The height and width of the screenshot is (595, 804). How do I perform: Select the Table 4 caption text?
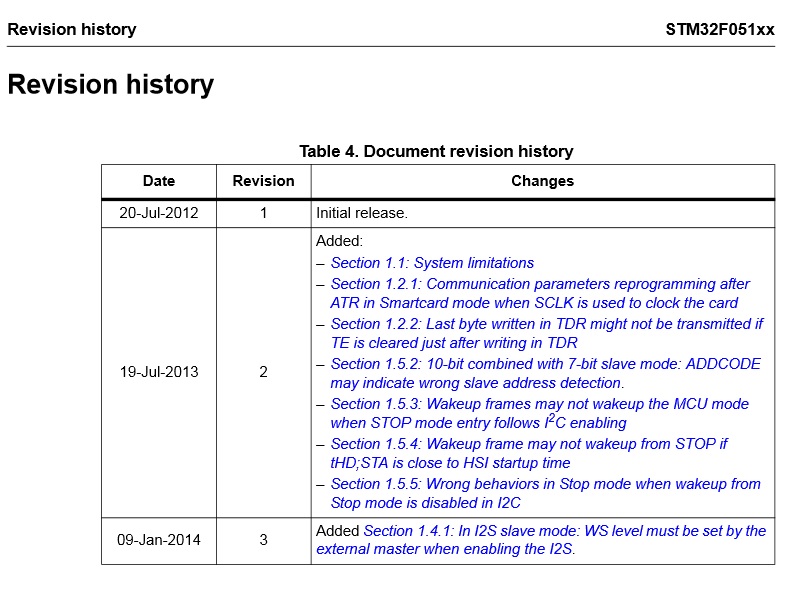point(436,151)
